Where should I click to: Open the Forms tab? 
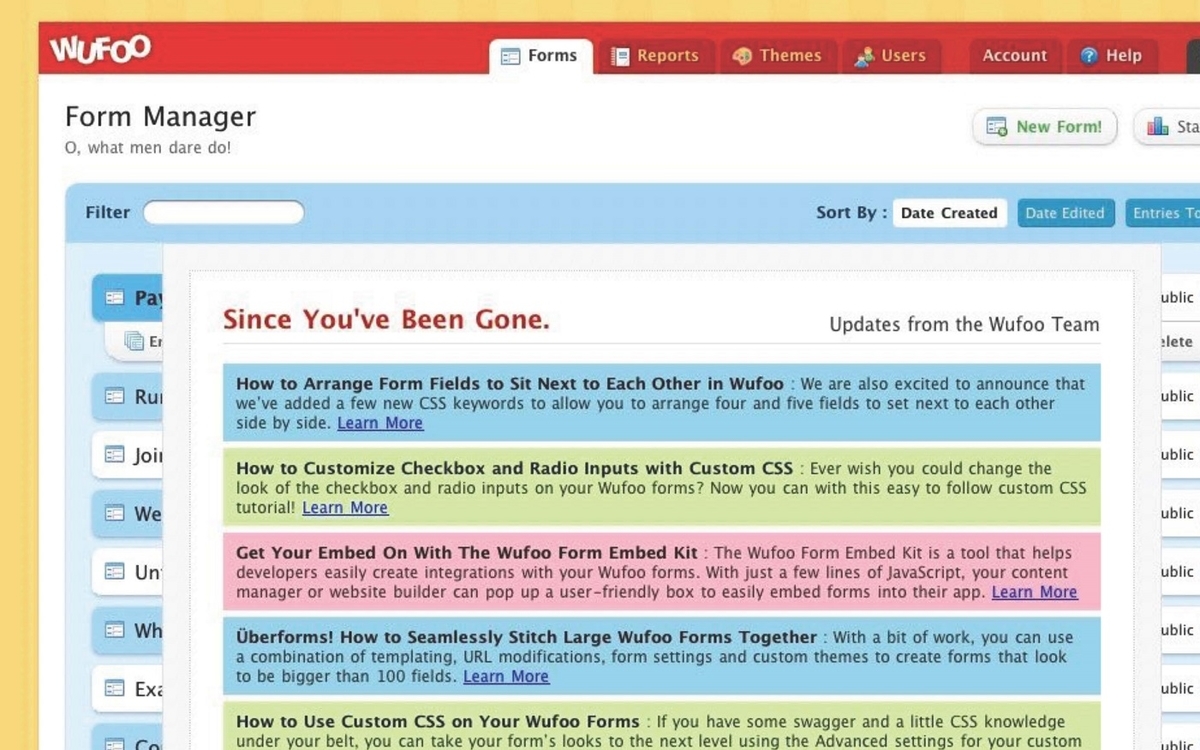pyautogui.click(x=540, y=56)
